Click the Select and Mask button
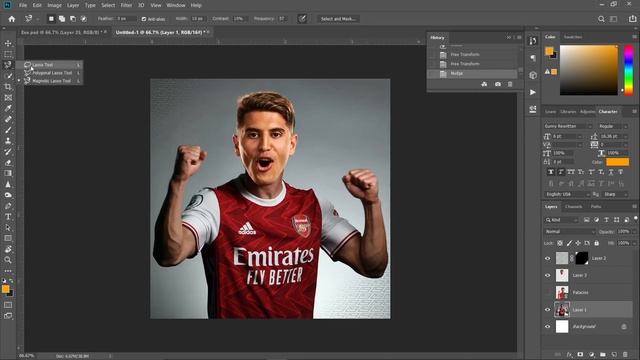640x360 pixels. point(338,19)
